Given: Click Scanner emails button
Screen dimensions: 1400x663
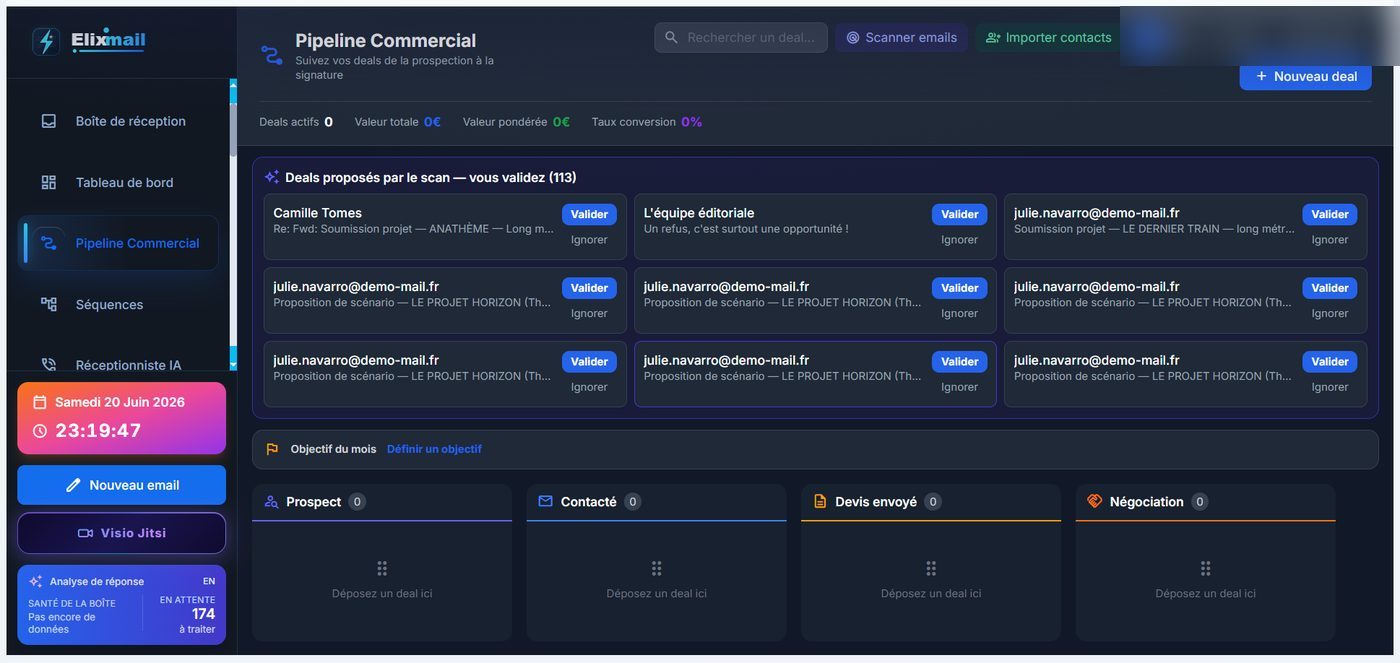Looking at the screenshot, I should point(901,37).
